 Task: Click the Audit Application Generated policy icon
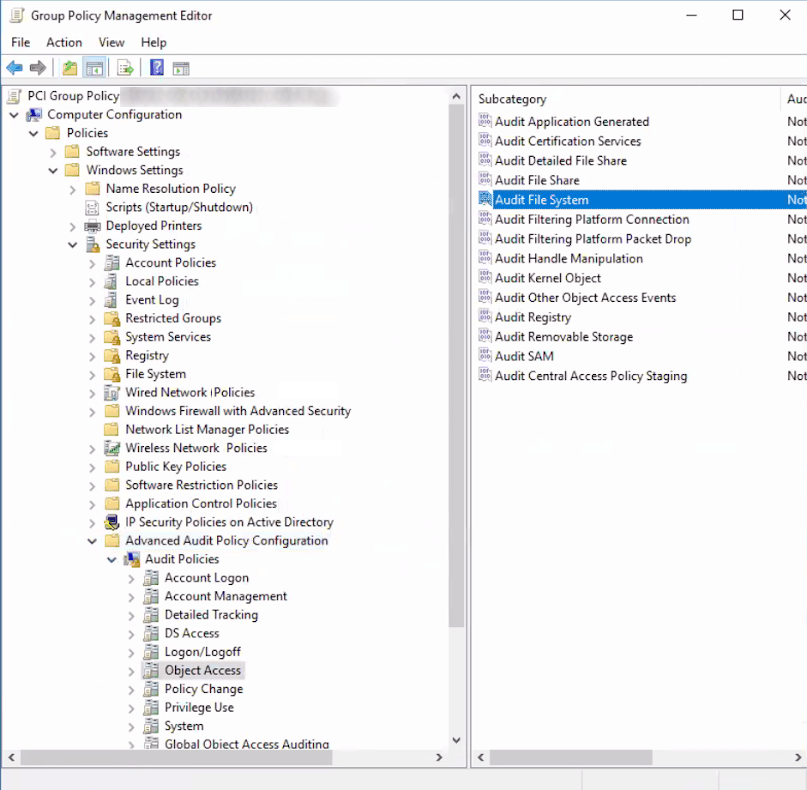pyautogui.click(x=485, y=121)
